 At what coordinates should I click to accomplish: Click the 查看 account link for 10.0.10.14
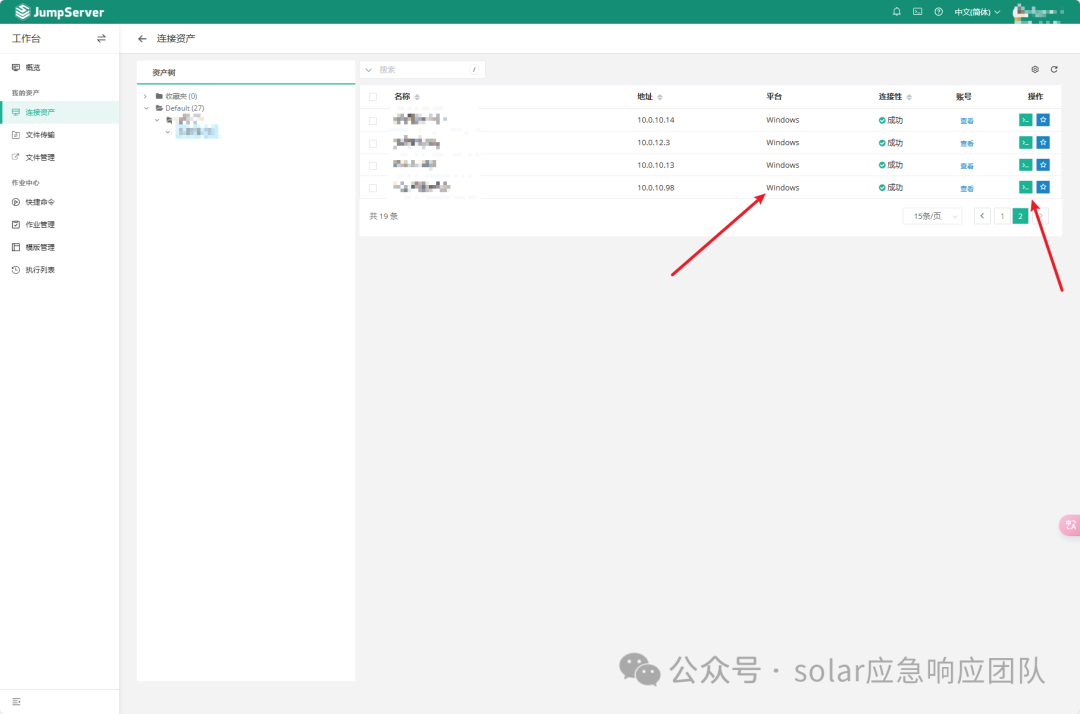pos(966,120)
